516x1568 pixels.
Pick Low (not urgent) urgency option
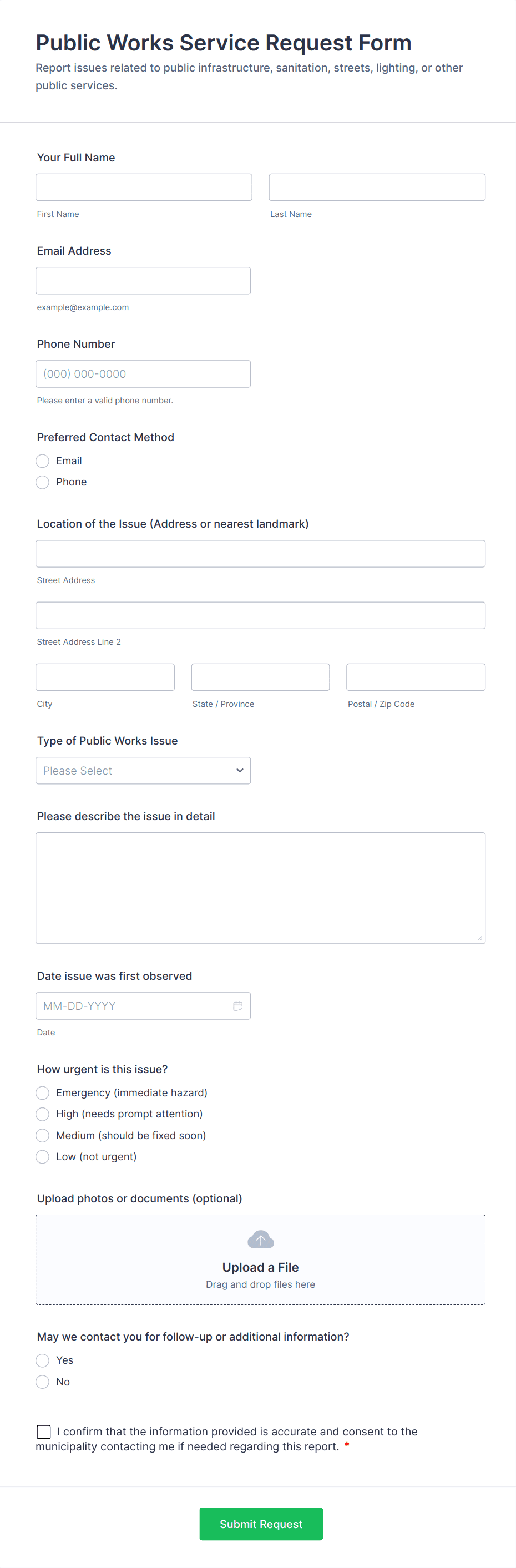click(43, 1156)
